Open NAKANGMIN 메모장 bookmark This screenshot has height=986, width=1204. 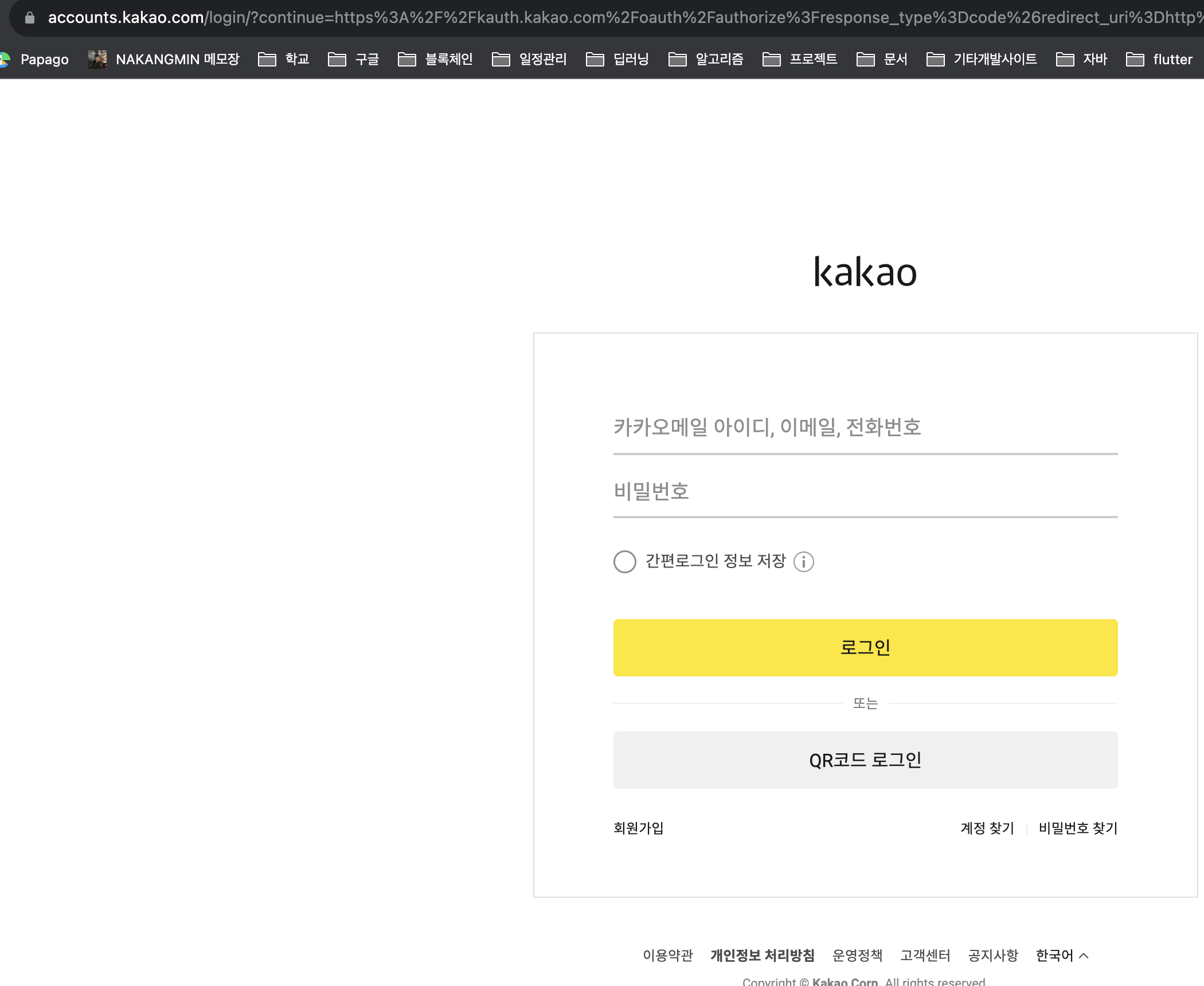pyautogui.click(x=163, y=59)
